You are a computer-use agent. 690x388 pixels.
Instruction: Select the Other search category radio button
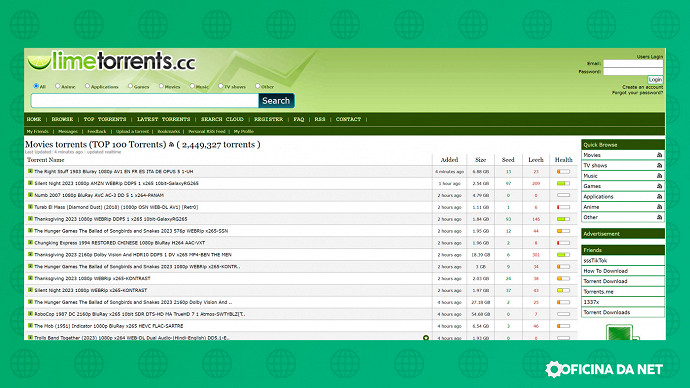(x=258, y=86)
